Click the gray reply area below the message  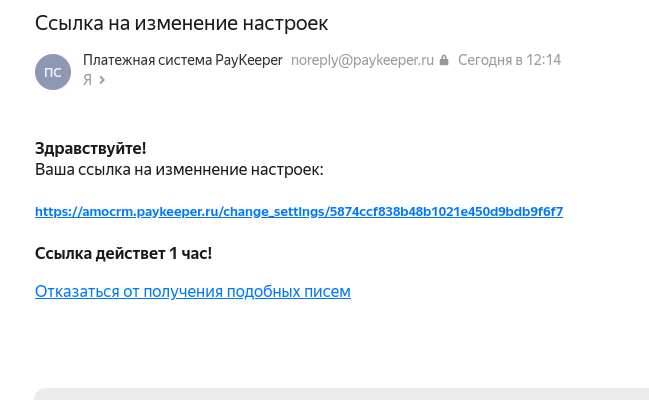coord(340,394)
